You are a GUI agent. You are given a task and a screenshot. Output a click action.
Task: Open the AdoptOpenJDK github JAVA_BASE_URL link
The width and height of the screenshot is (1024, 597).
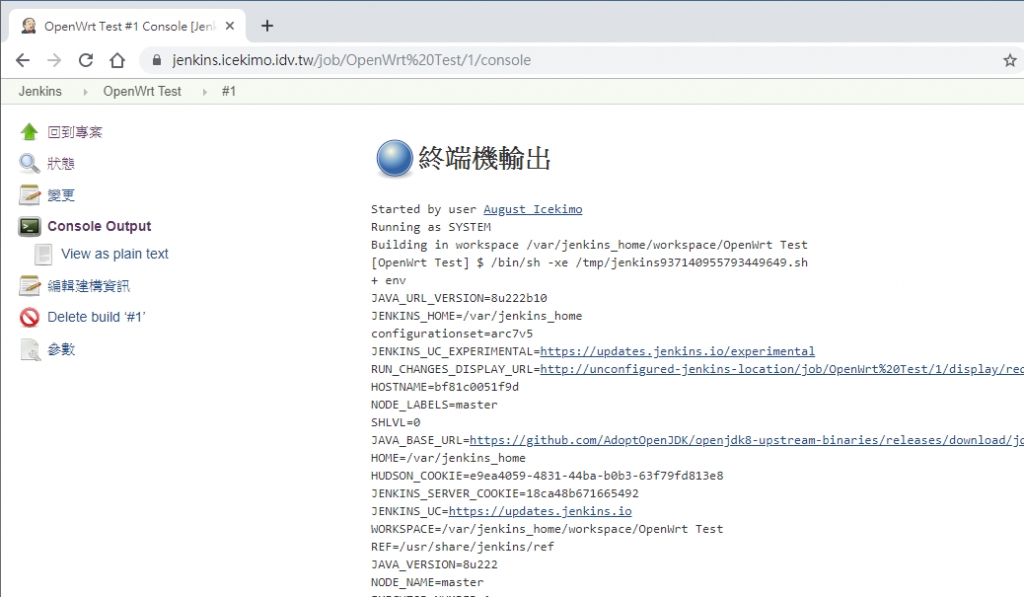tap(746, 440)
